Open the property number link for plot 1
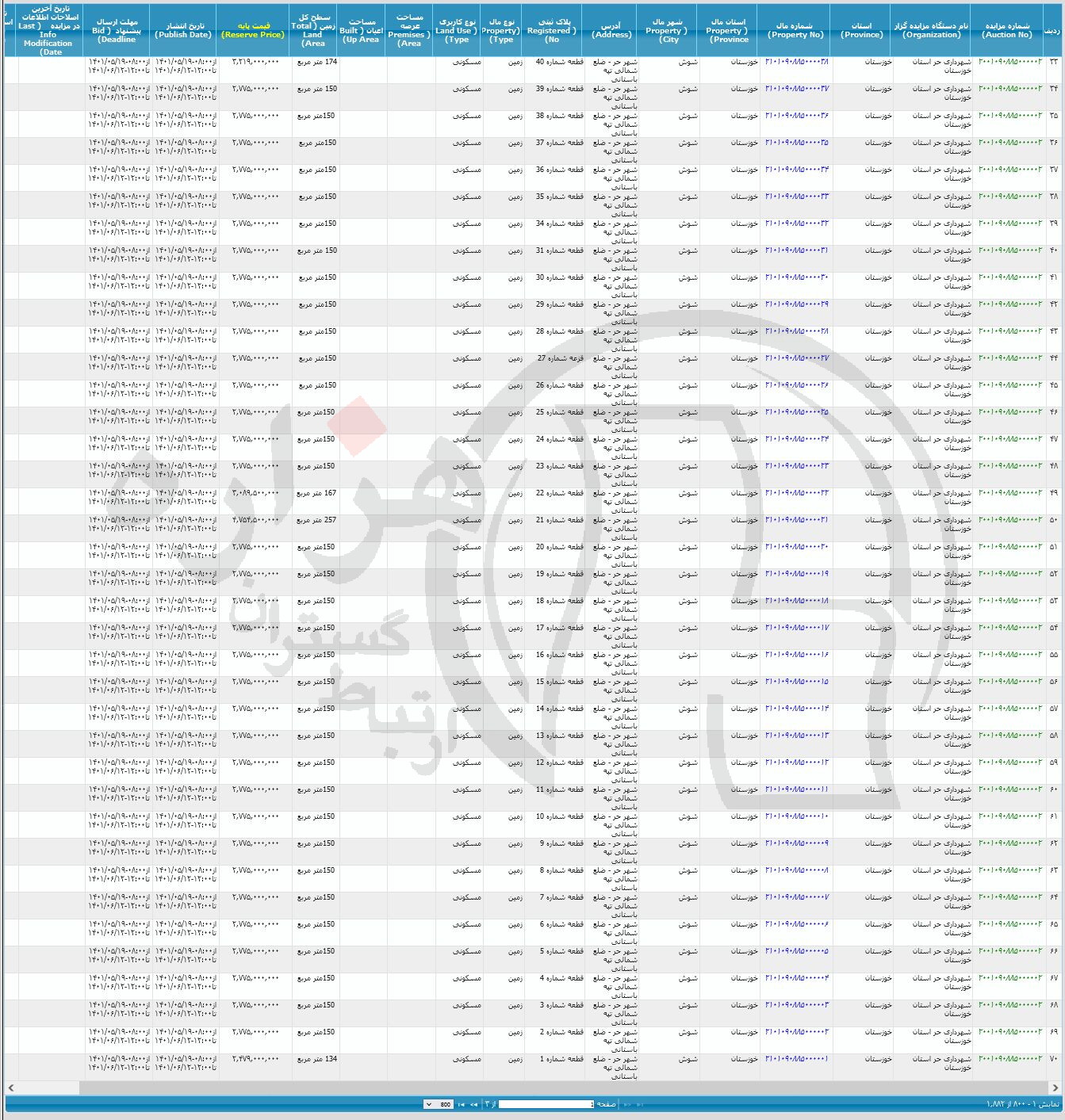Screen dimensions: 1065x1120 point(797,1059)
